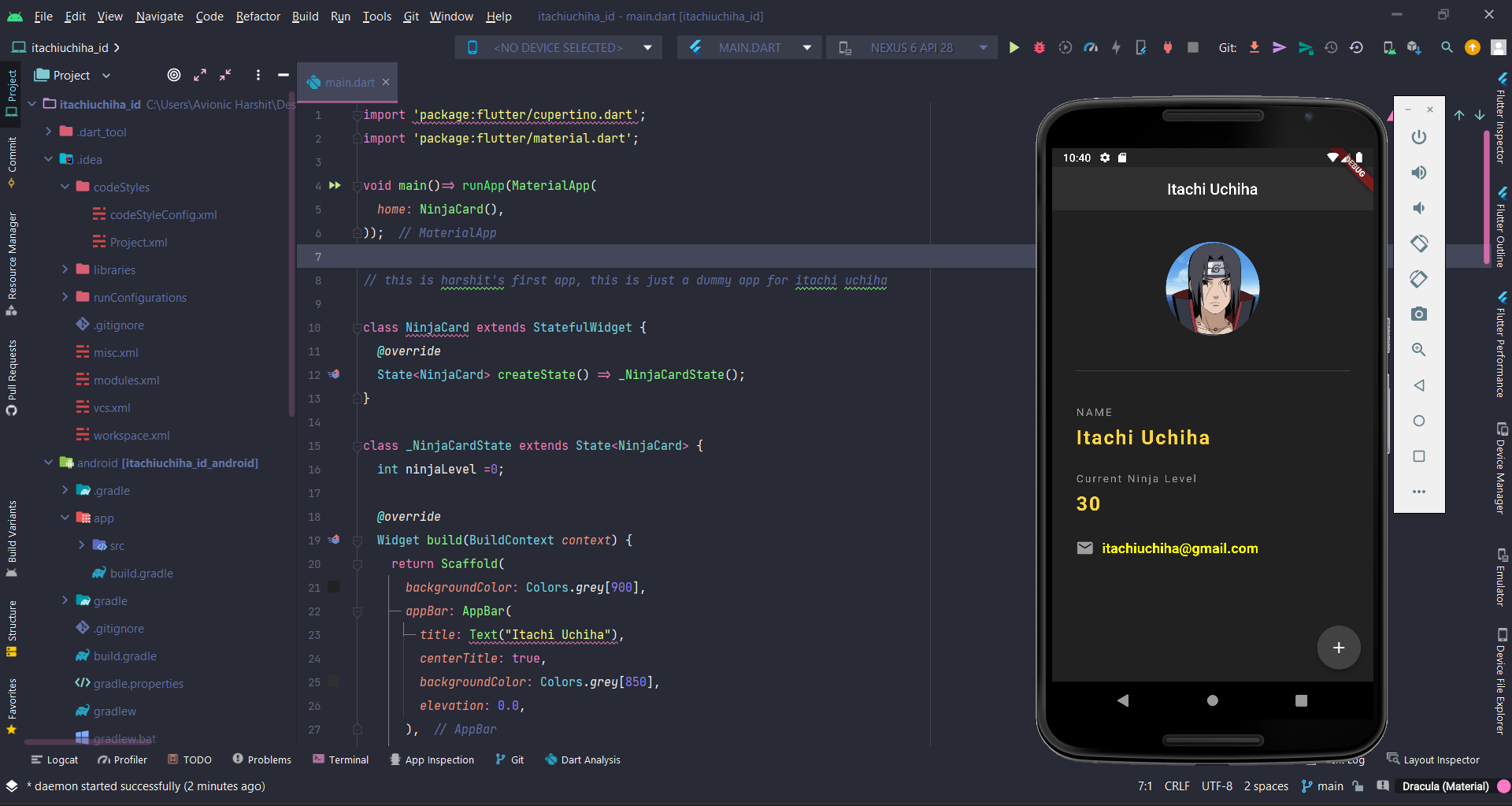
Task: Expand the libraries folder
Action: 65,269
